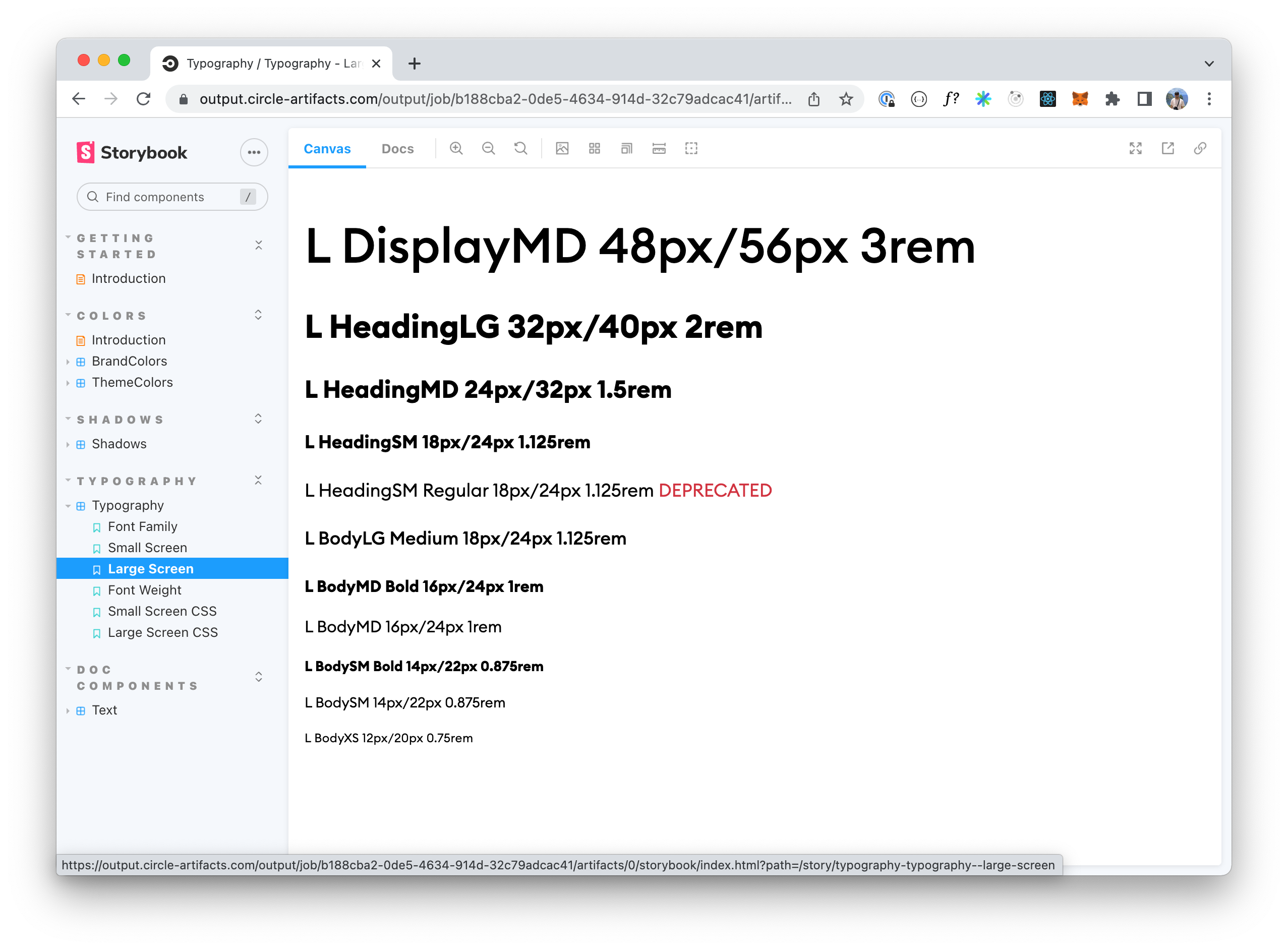The image size is (1288, 950).
Task: Click the zoom out canvas icon
Action: coord(488,148)
